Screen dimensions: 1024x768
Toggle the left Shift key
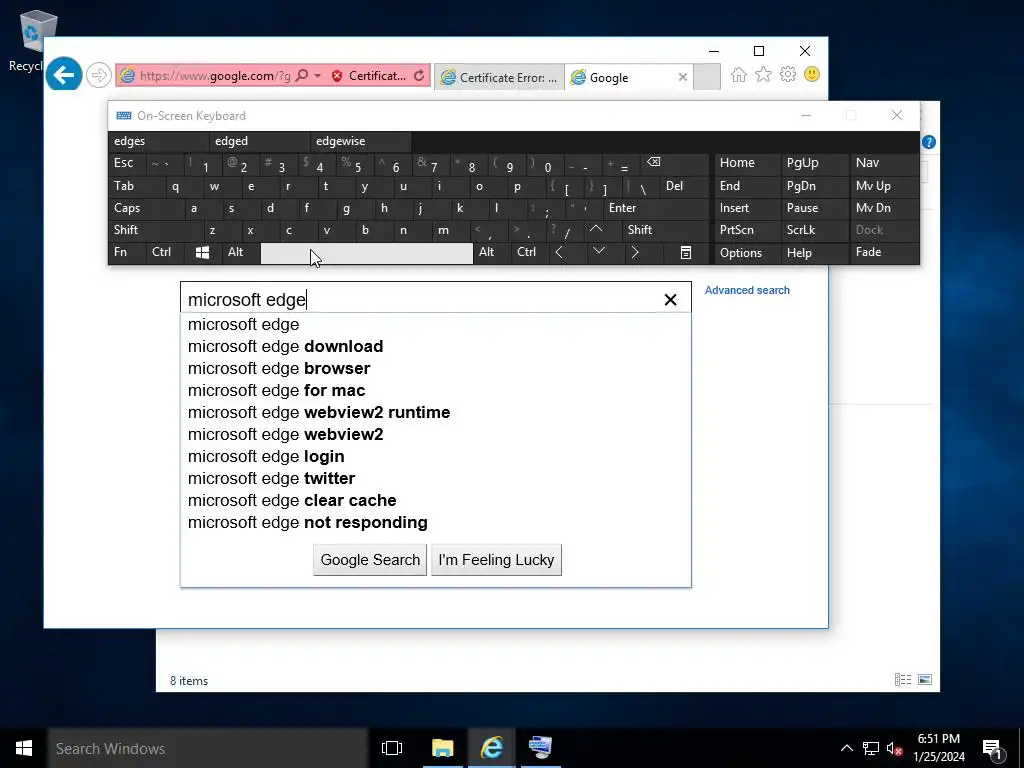click(x=152, y=230)
